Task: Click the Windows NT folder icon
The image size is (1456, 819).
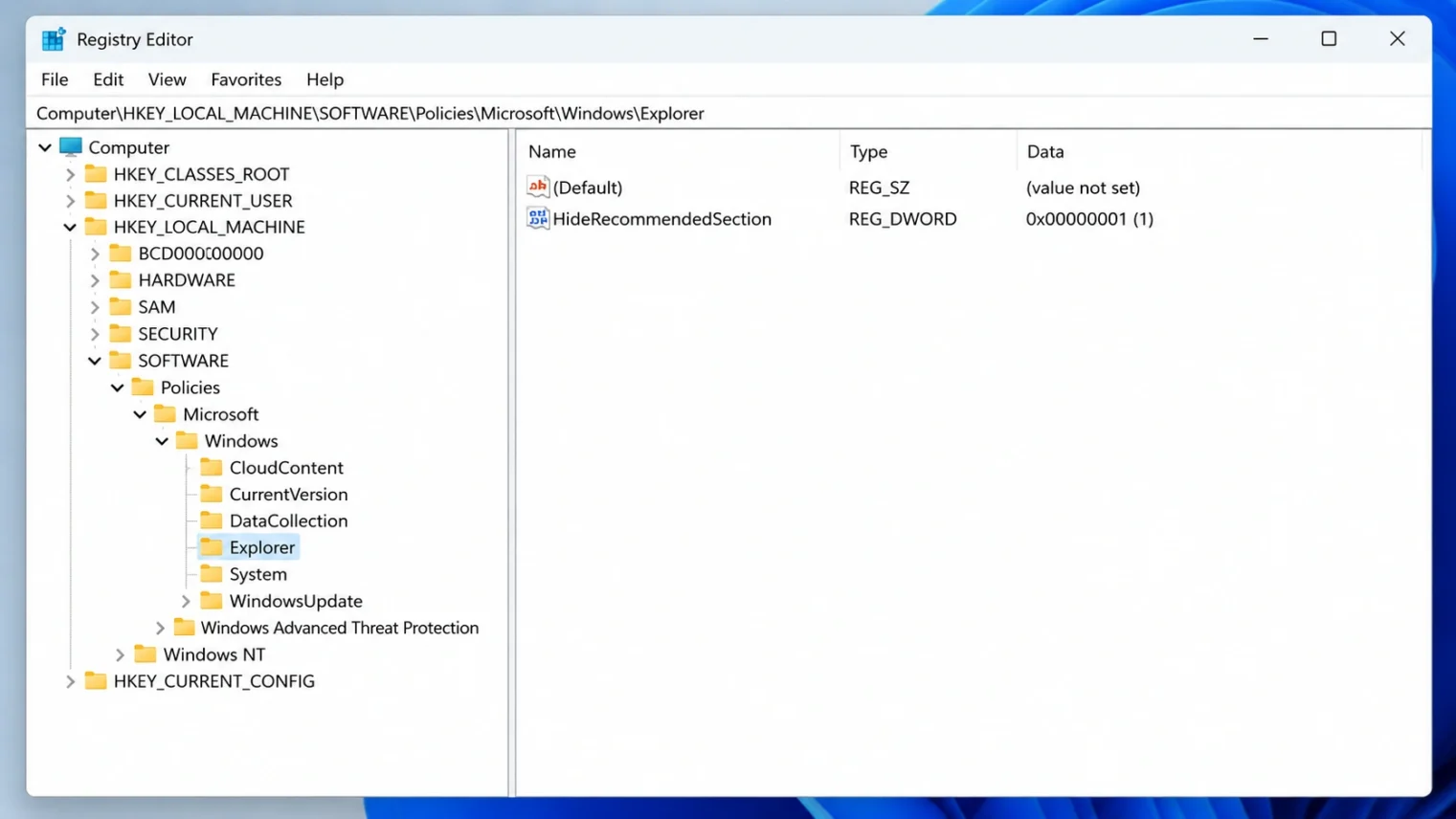Action: [146, 654]
